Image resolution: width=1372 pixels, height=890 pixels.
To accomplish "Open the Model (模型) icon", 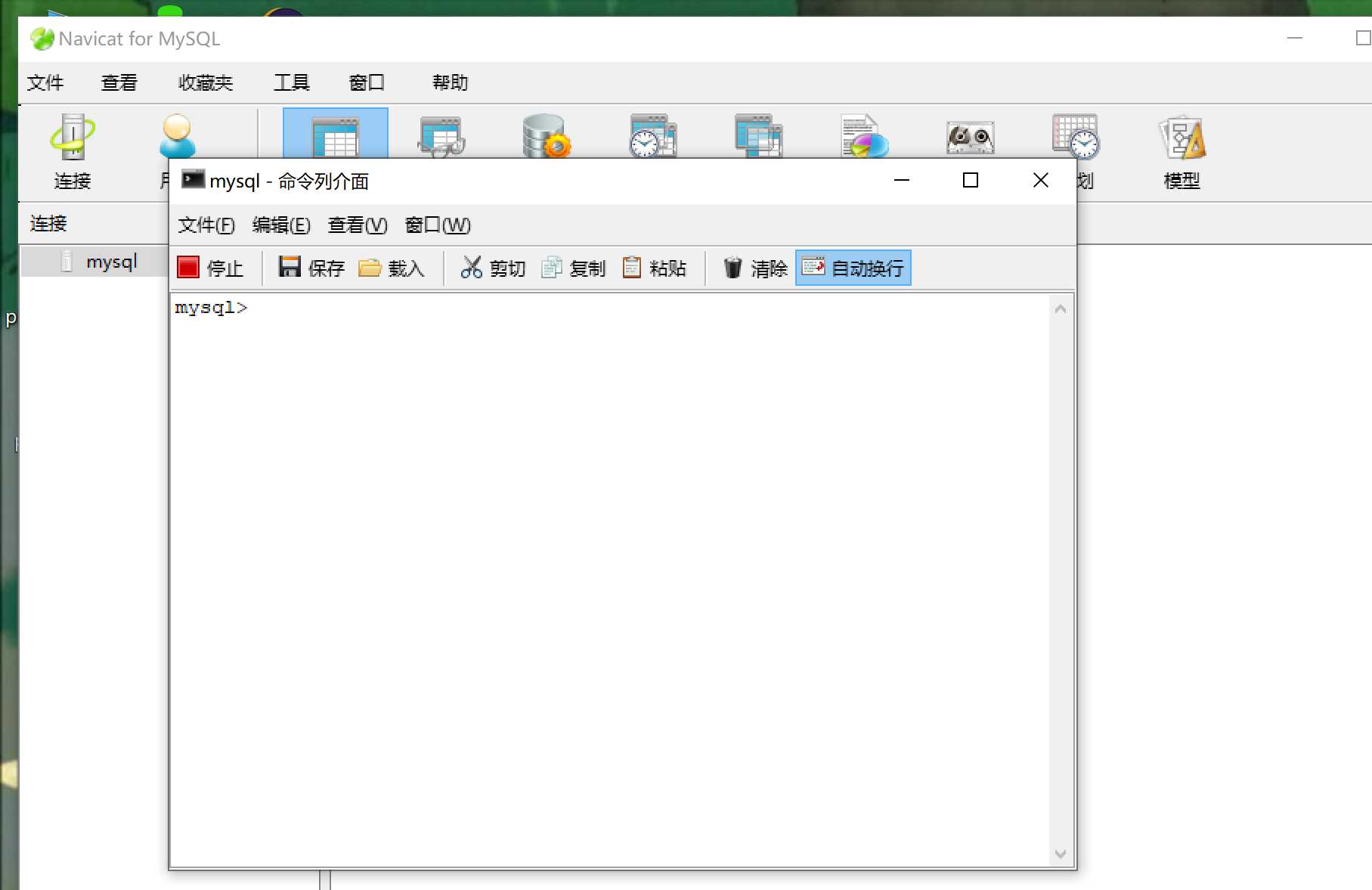I will (1182, 151).
